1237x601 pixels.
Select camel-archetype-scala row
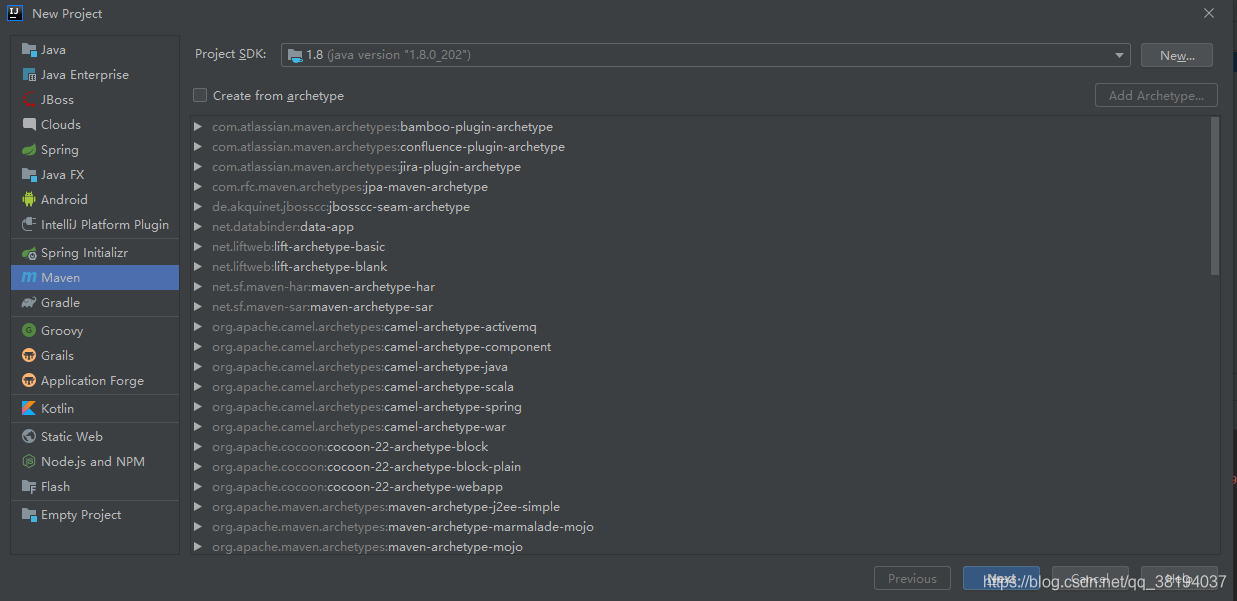700,387
